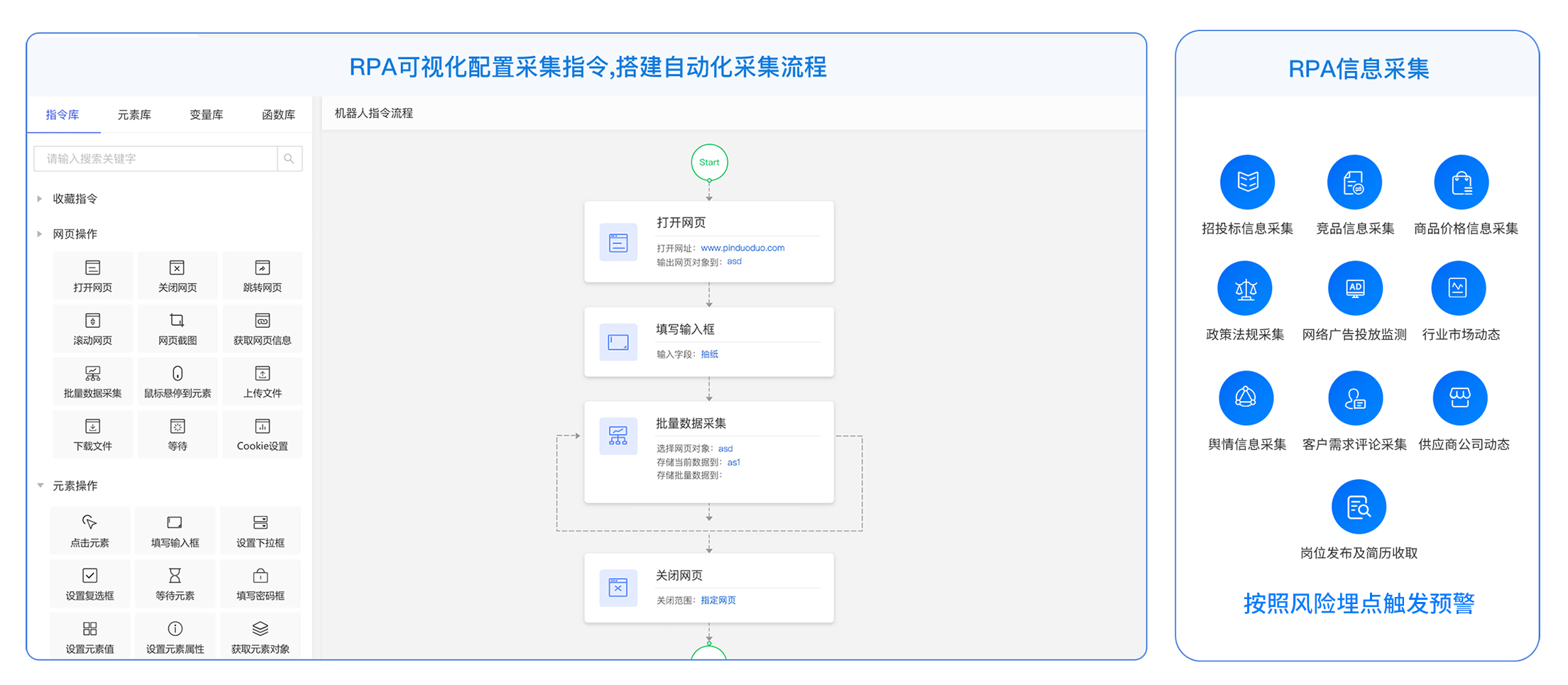Switch to the 函数库 tab
Screen dimensions: 1568x685
coord(278,115)
